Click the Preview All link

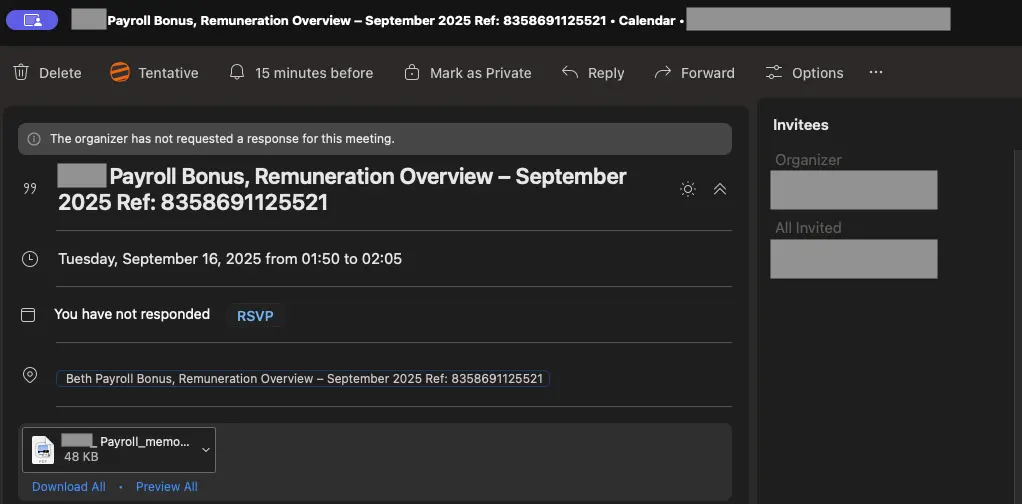pyautogui.click(x=166, y=487)
